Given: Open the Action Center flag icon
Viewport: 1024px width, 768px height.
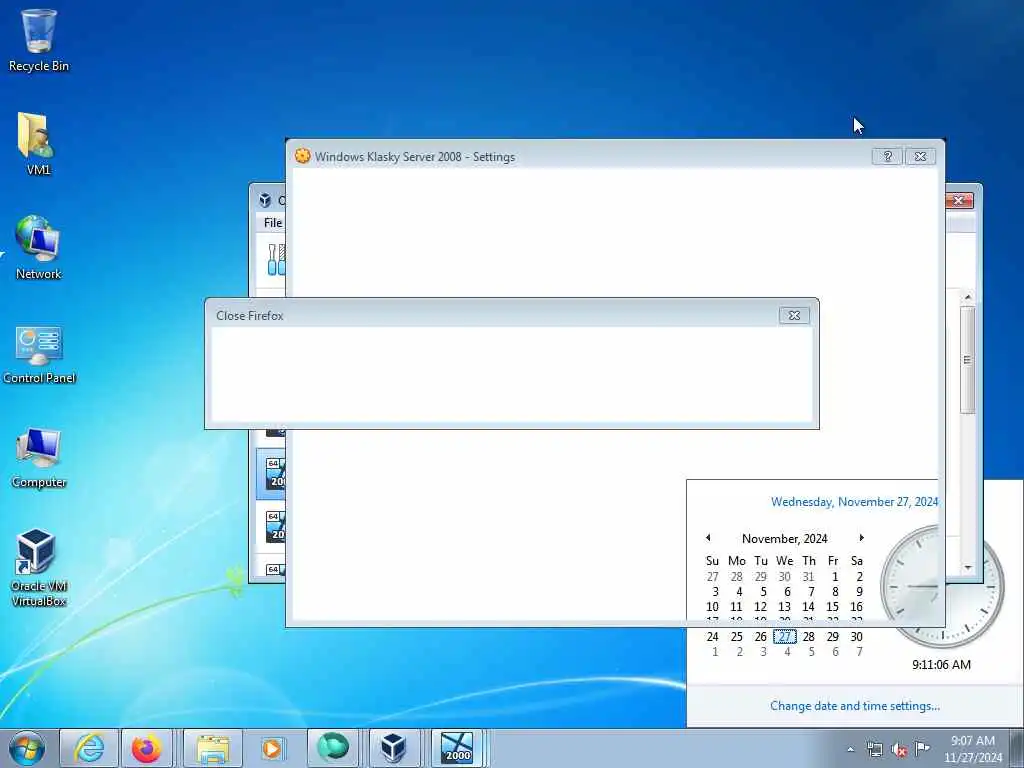Looking at the screenshot, I should tap(922, 748).
